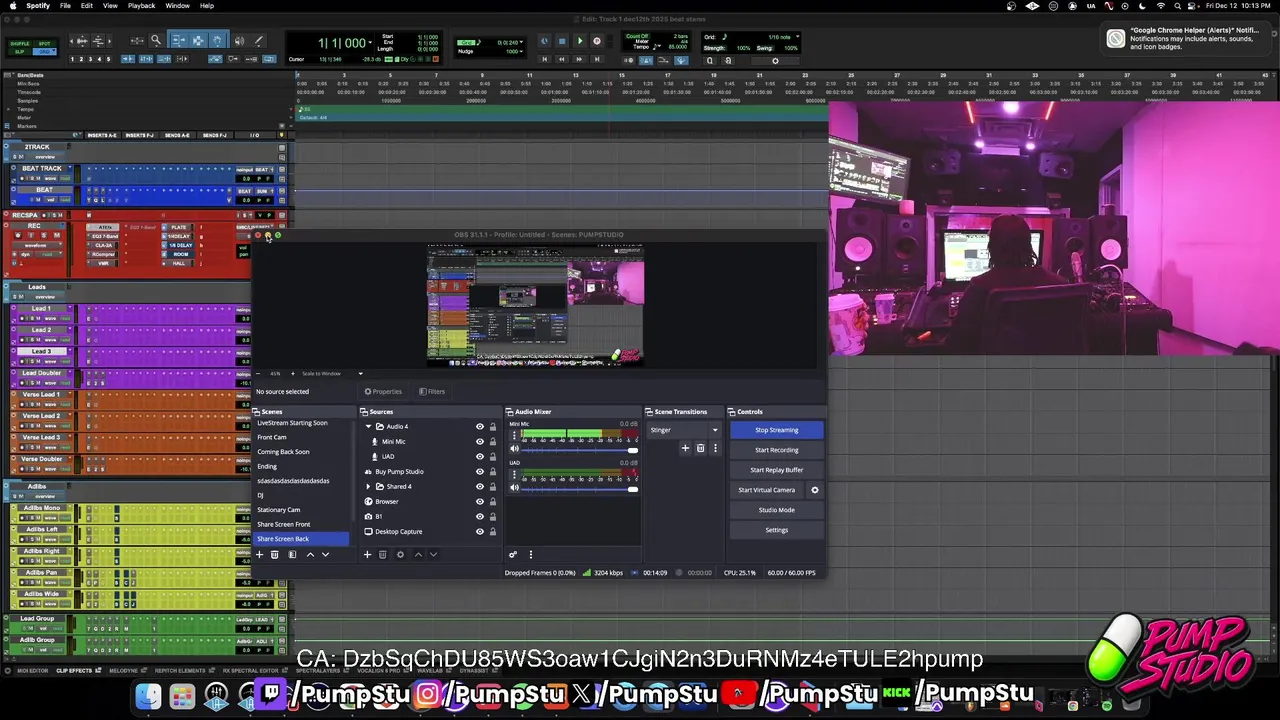The width and height of the screenshot is (1280, 720).
Task: Mute the Mini Mic speaker icon in mixer
Action: [x=515, y=449]
